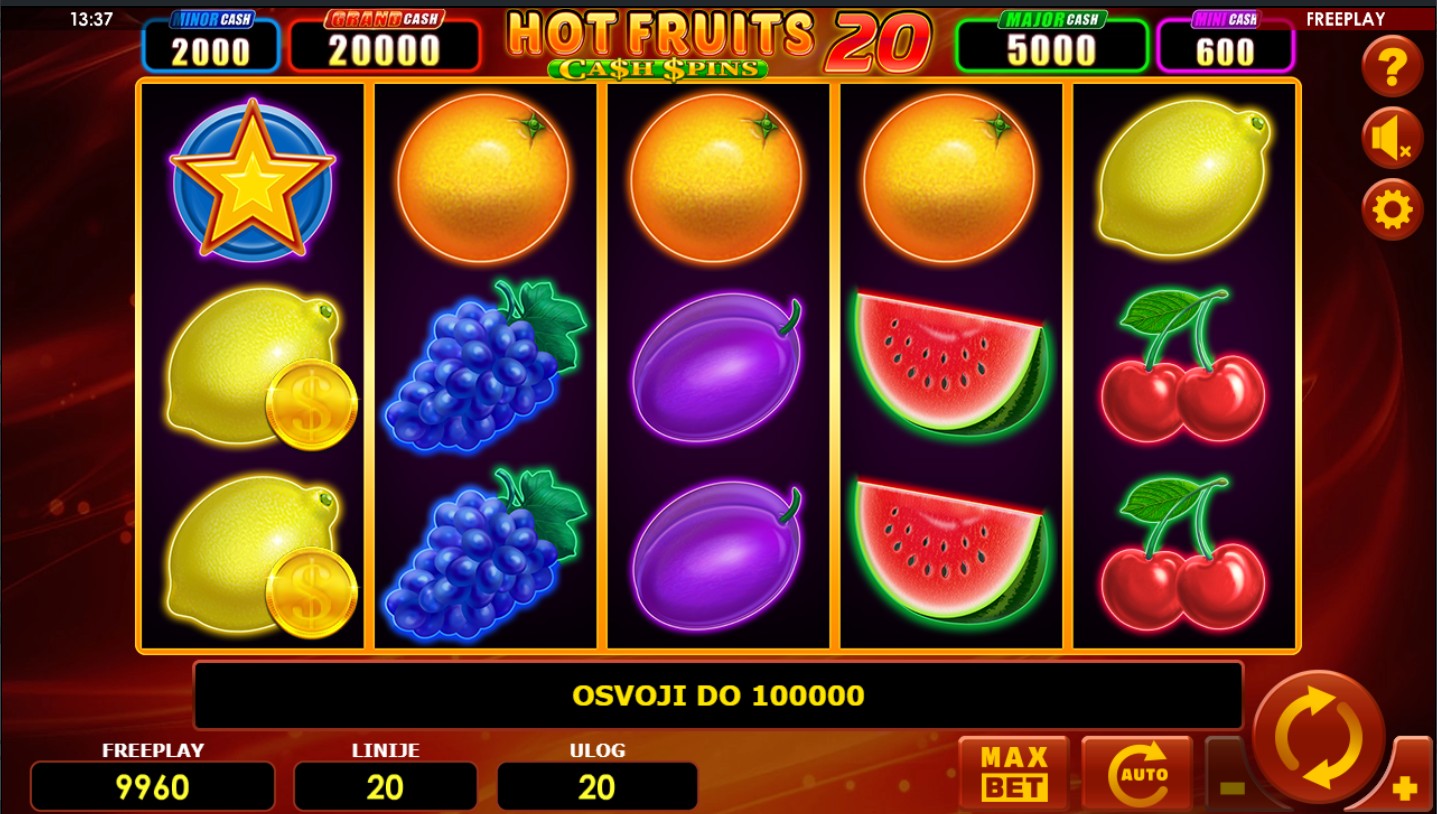Open settings with the gear icon

pos(1392,210)
